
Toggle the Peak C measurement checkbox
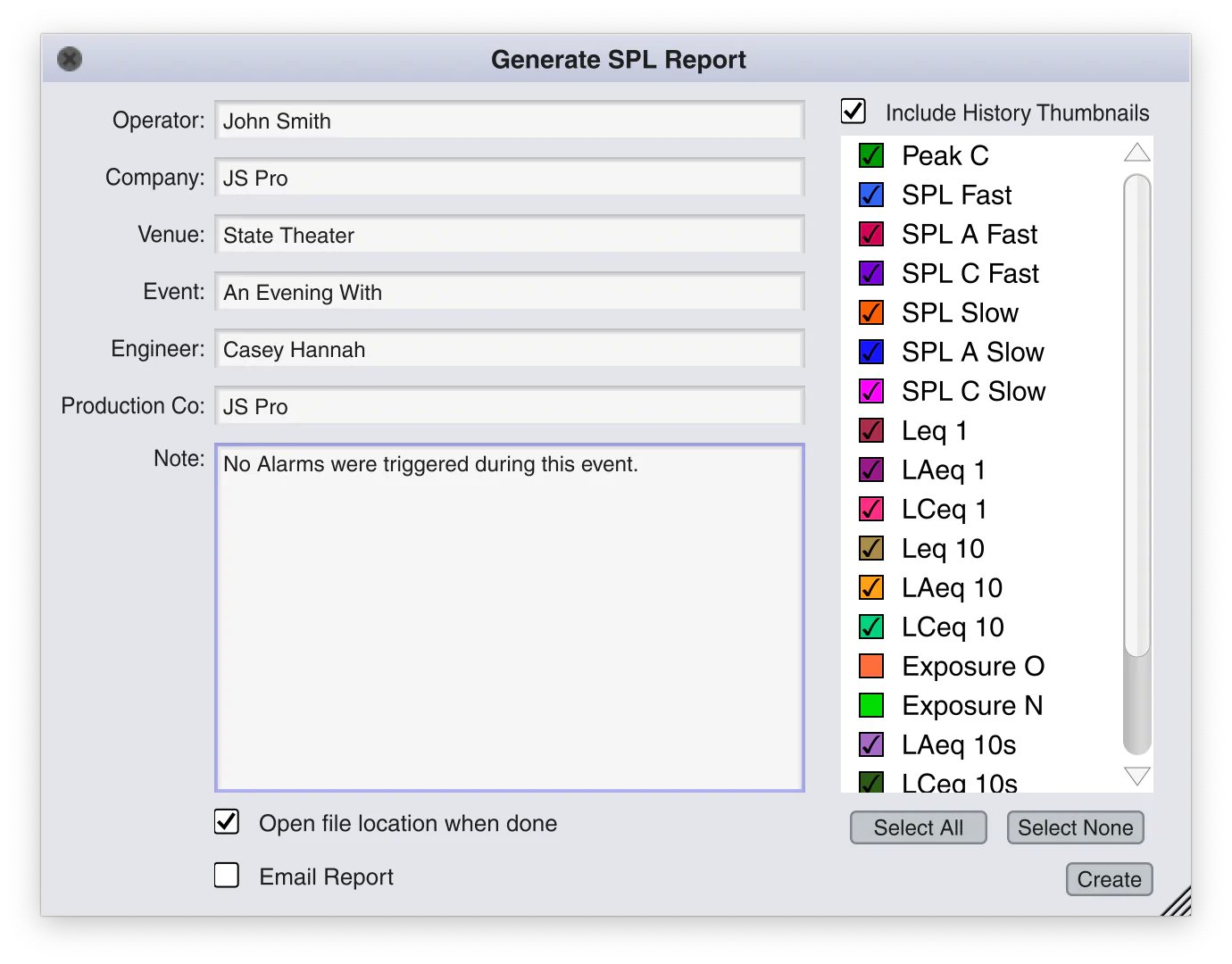tap(870, 155)
